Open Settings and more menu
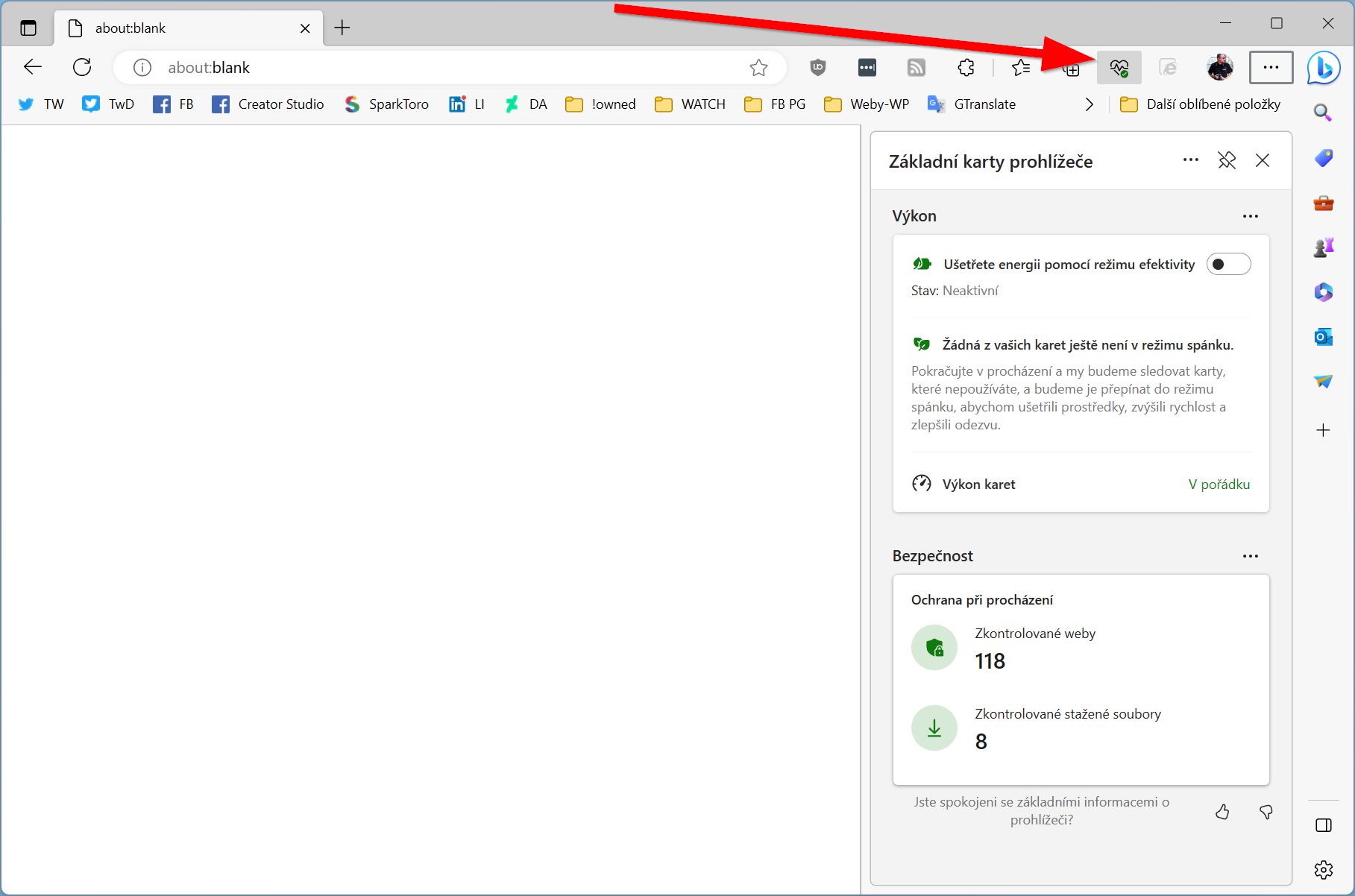1355x896 pixels. point(1271,68)
